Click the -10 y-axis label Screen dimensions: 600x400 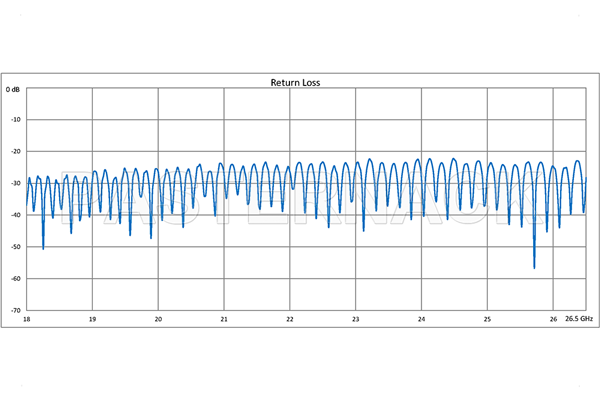(x=15, y=120)
